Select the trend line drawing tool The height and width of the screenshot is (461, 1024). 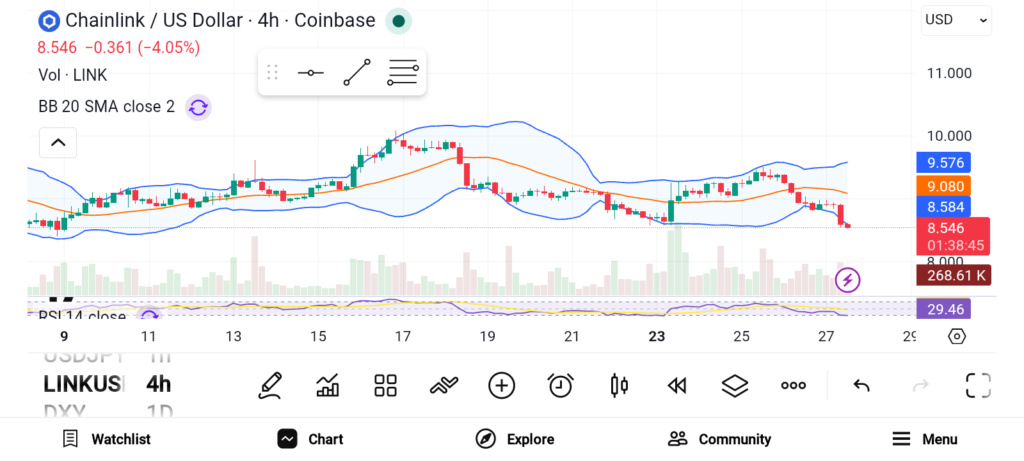[x=356, y=72]
